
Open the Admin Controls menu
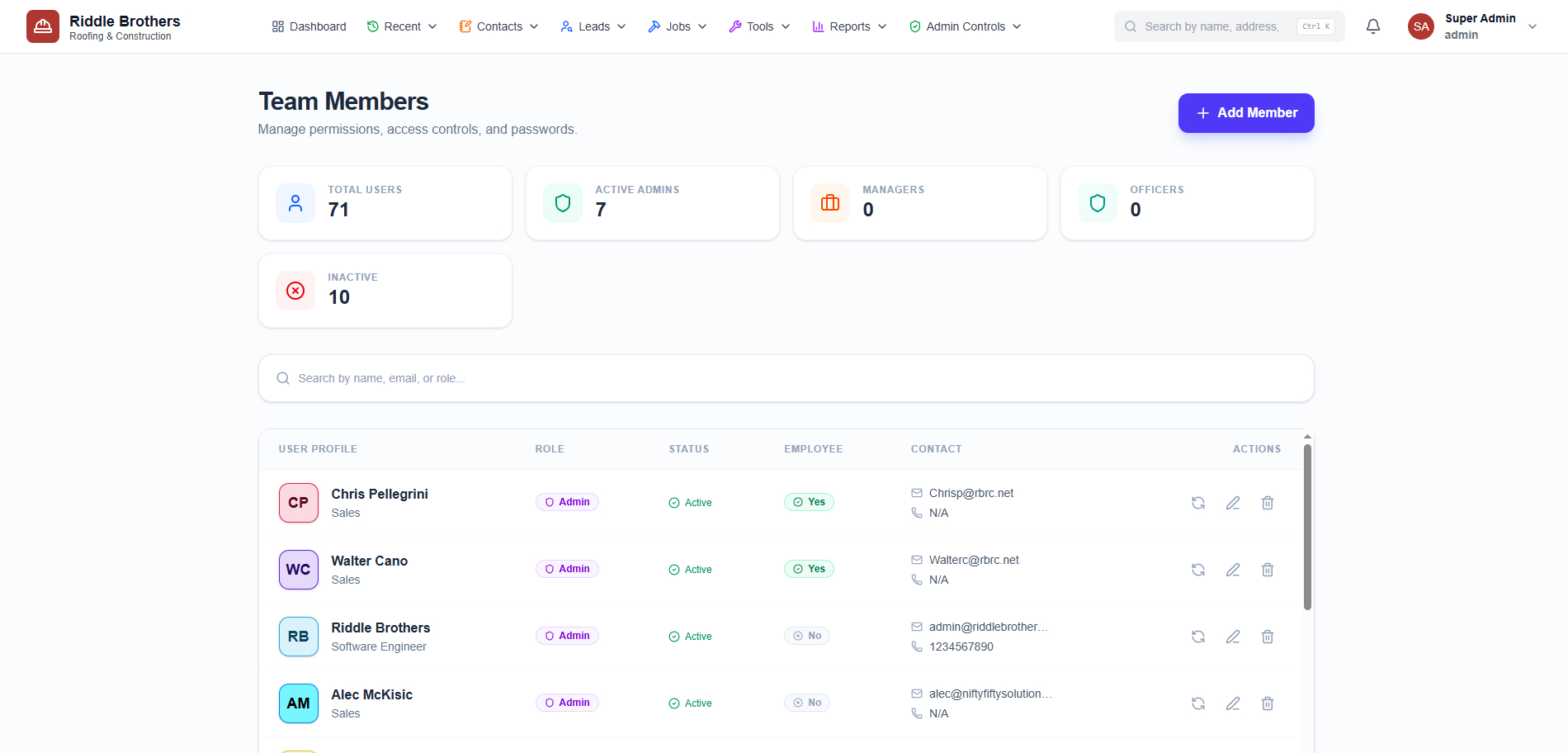point(964,26)
